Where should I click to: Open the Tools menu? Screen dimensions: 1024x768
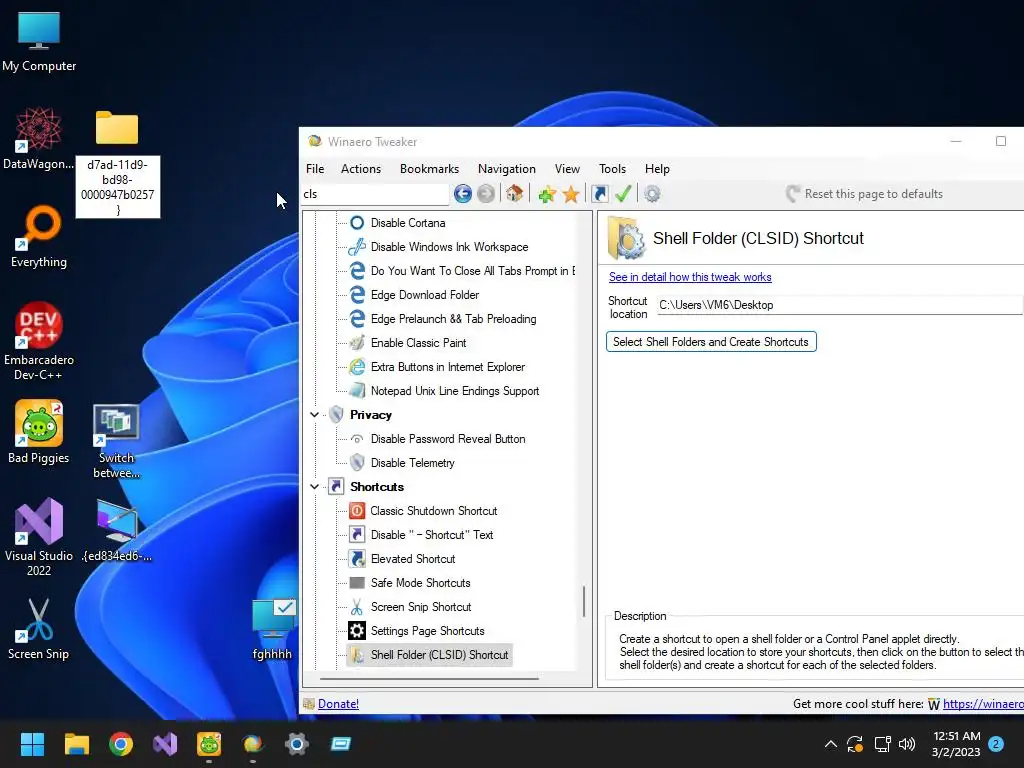(x=612, y=168)
